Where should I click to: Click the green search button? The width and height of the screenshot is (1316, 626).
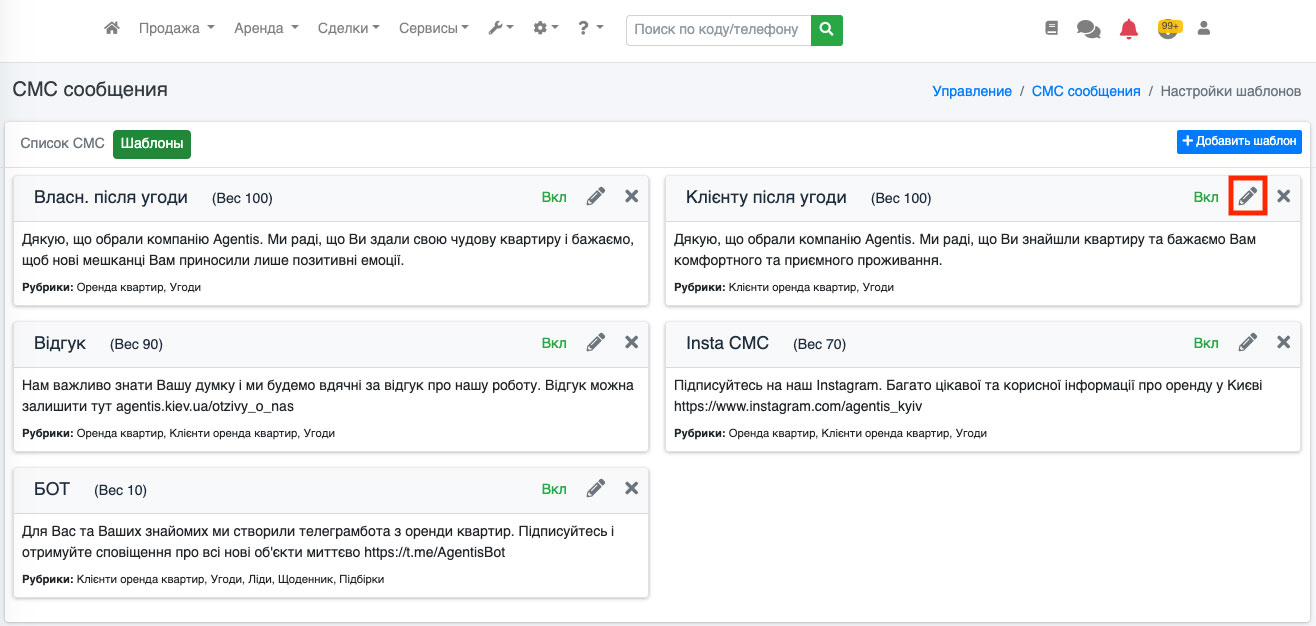coord(826,30)
